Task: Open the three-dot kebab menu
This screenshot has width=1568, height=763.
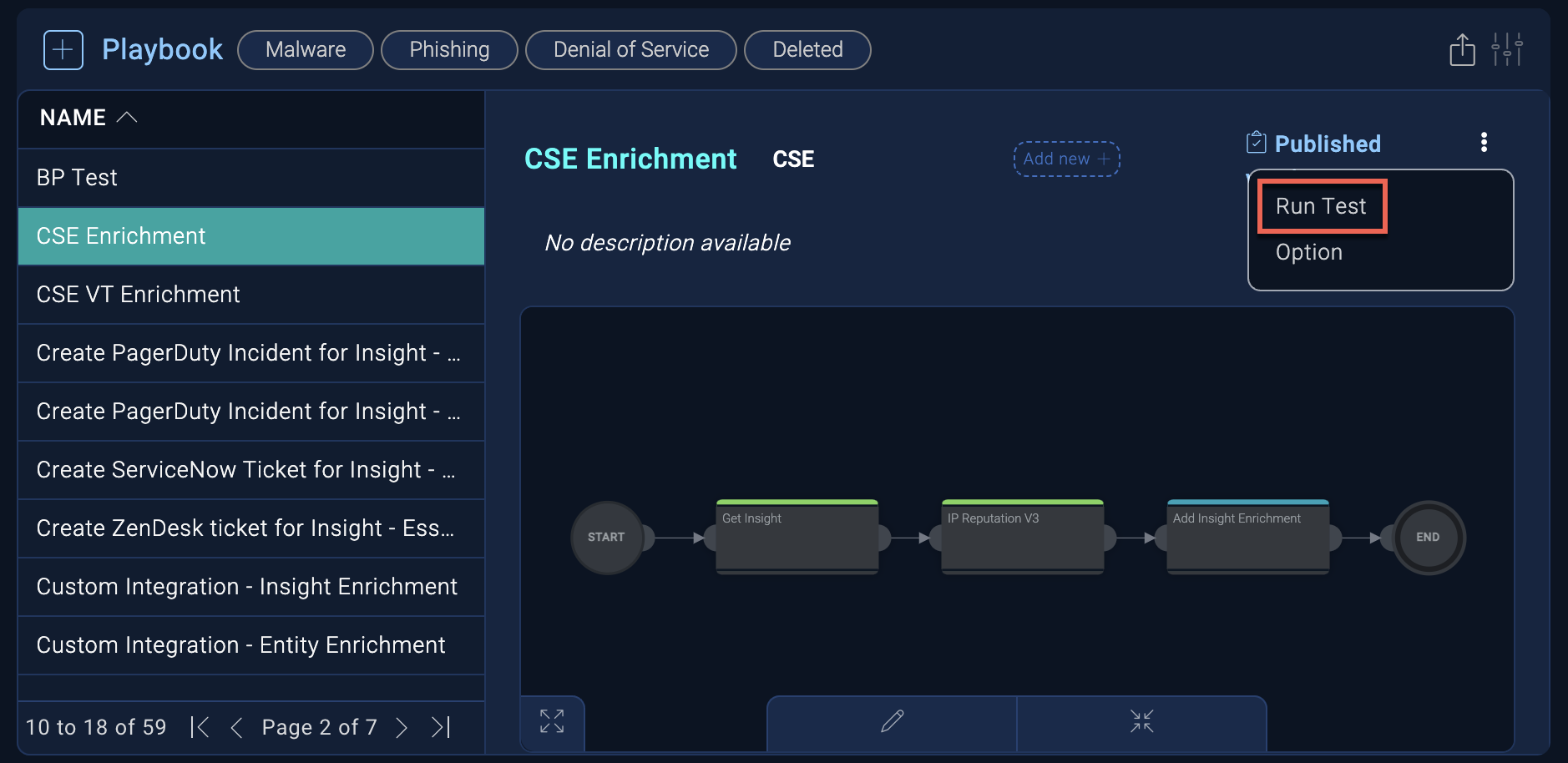Action: click(x=1484, y=143)
